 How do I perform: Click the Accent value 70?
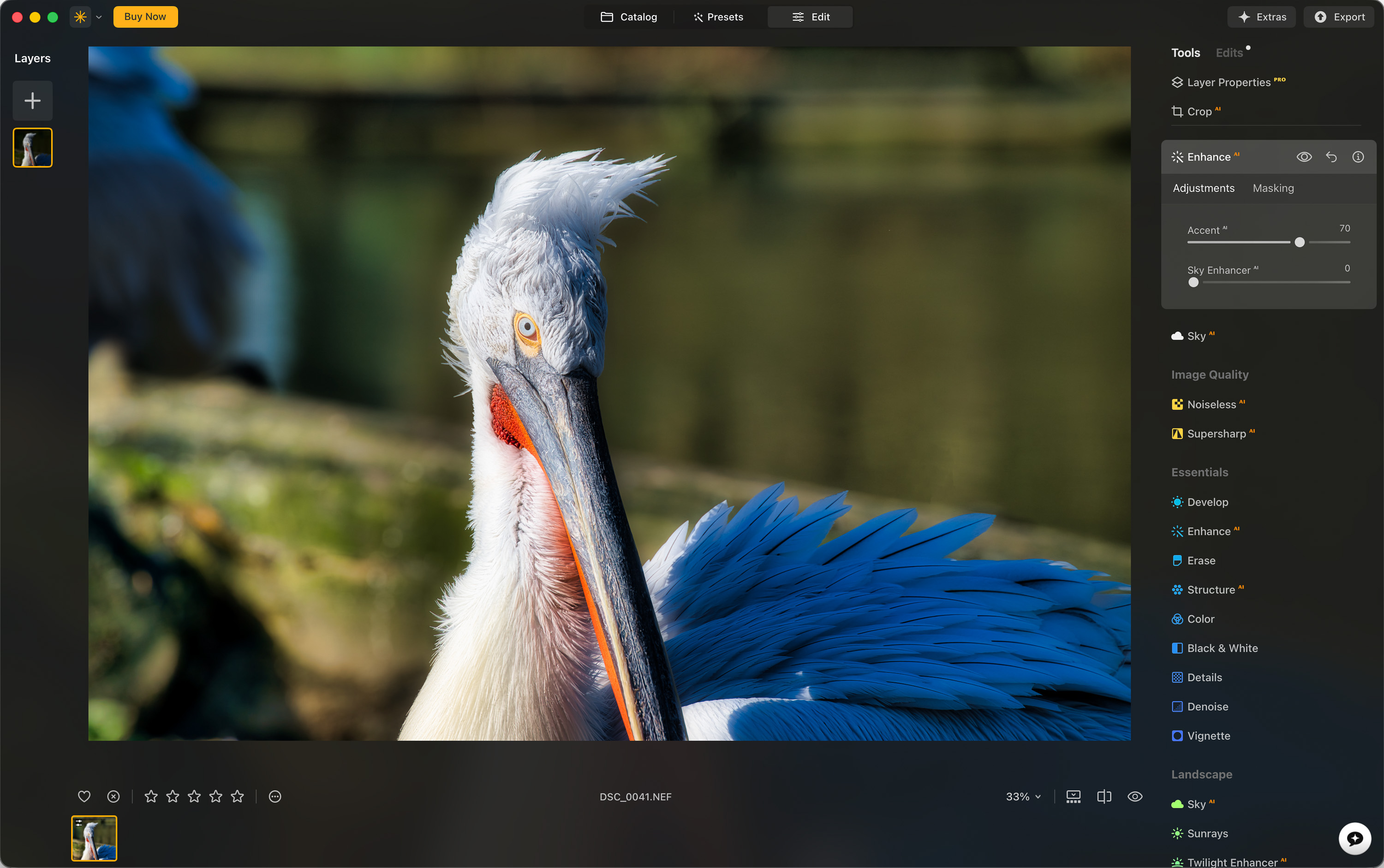click(x=1345, y=228)
